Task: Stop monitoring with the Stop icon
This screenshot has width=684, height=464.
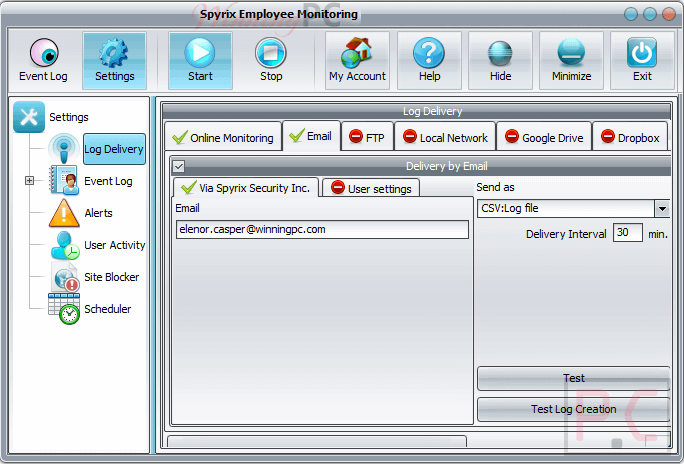Action: (x=271, y=53)
